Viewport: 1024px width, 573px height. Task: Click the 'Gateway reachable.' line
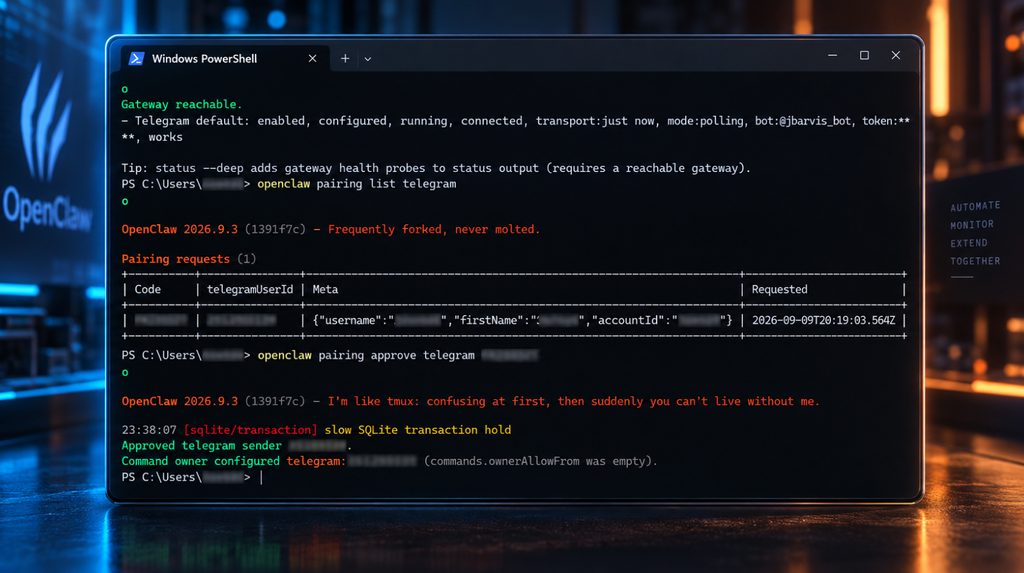[182, 105]
